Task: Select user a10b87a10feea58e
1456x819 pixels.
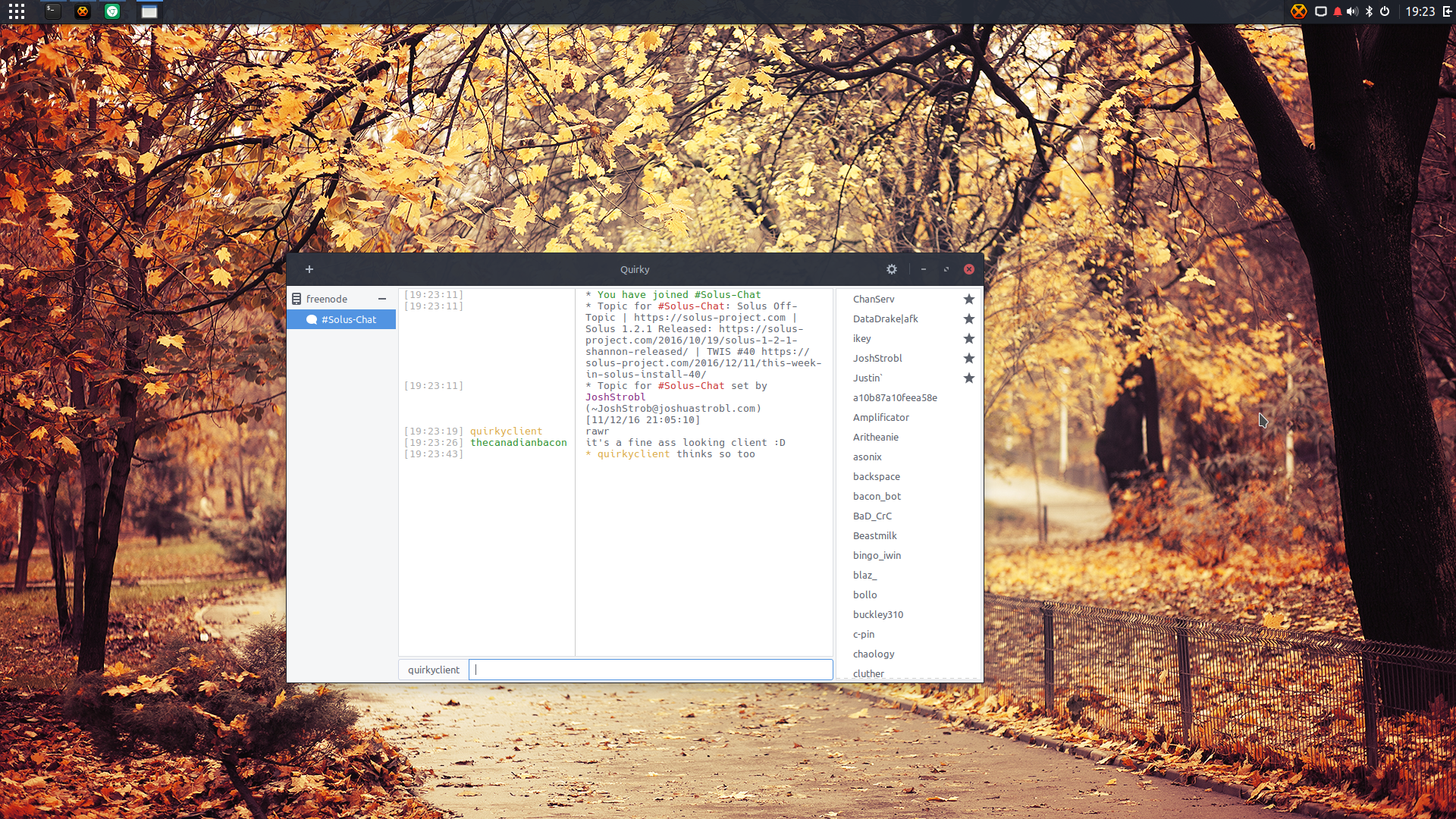Action: 908,397
